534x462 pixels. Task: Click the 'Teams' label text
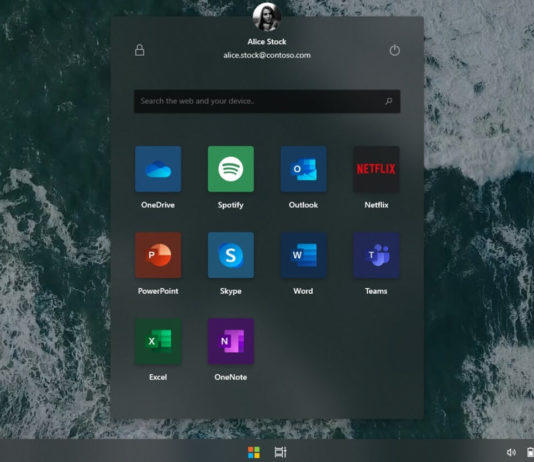(x=376, y=291)
